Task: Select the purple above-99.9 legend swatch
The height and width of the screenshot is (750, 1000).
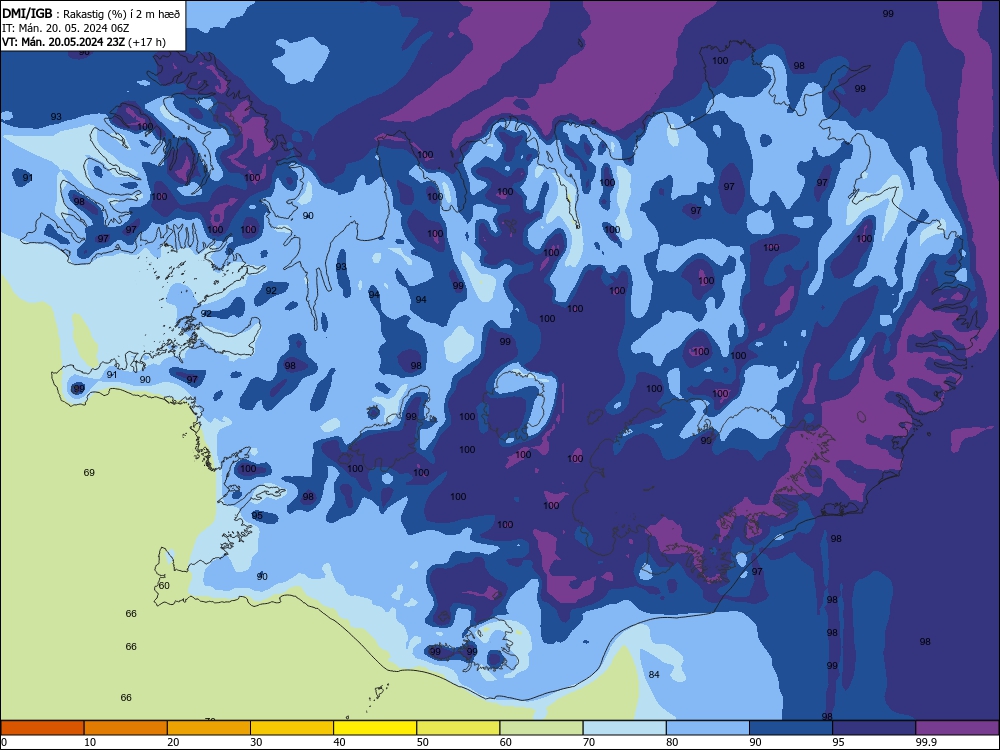Action: pyautogui.click(x=957, y=728)
